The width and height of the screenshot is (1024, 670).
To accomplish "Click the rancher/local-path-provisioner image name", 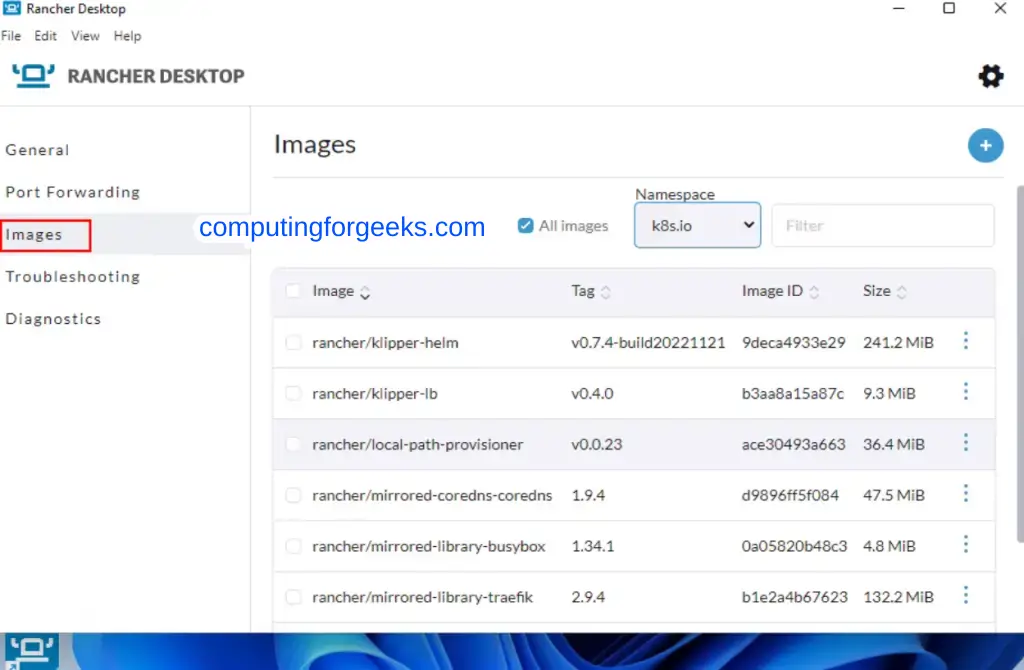I will pyautogui.click(x=418, y=445).
